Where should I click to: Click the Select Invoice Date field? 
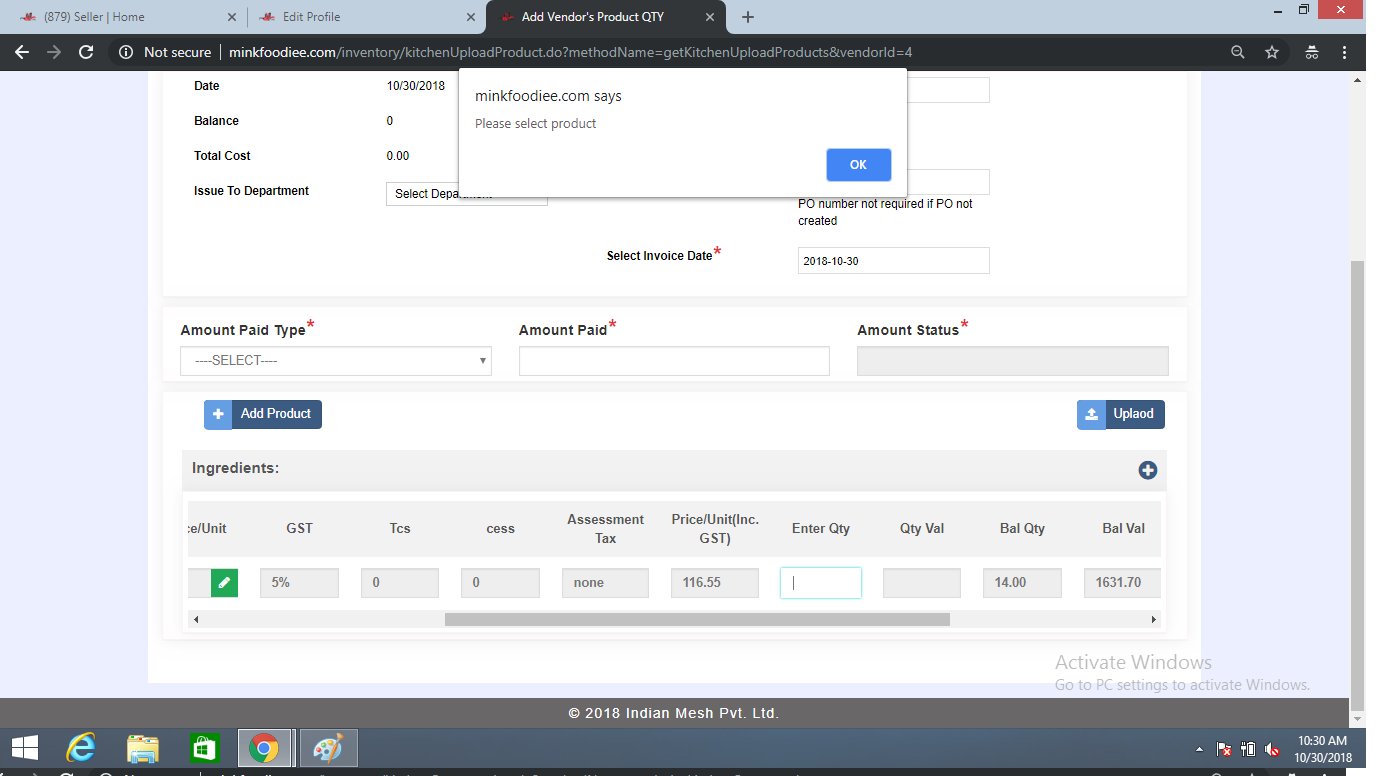tap(893, 261)
